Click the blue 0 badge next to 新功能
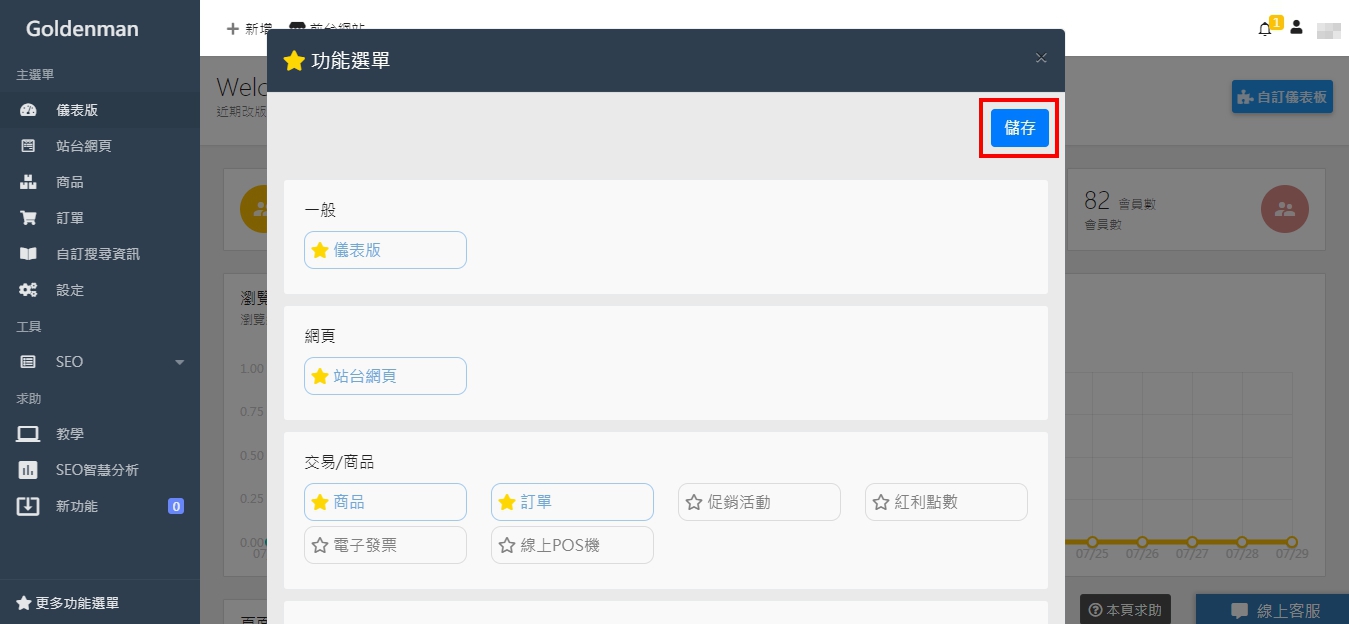The image size is (1349, 624). tap(176, 506)
